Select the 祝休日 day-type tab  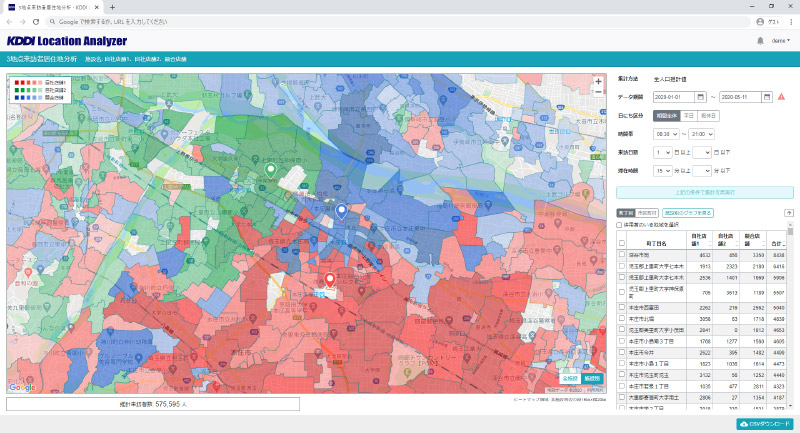[708, 116]
